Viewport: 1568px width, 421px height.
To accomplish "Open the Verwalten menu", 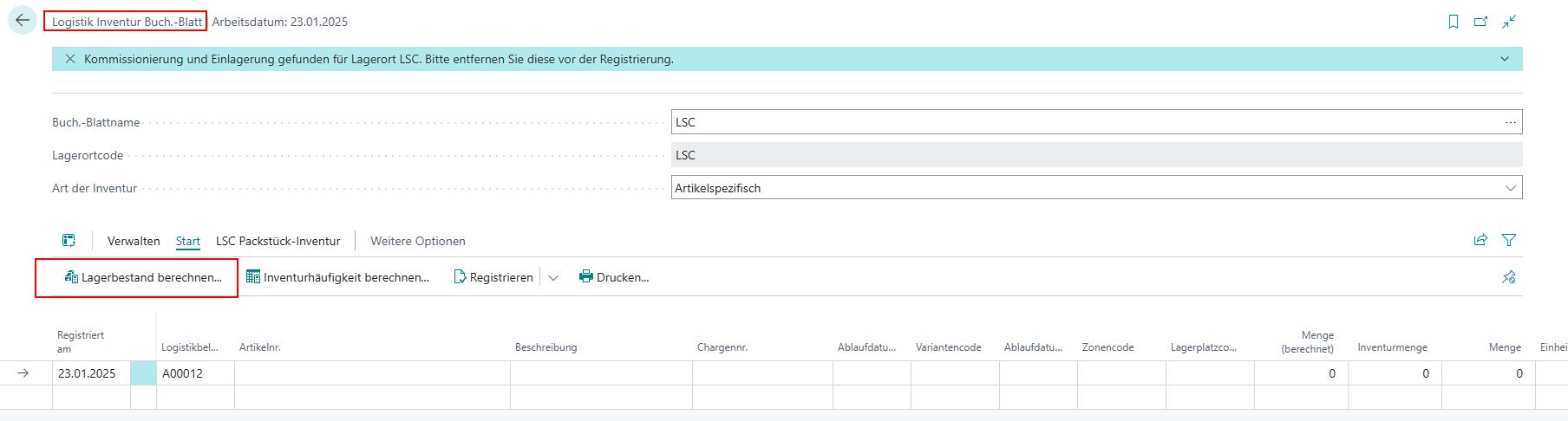I will (134, 241).
